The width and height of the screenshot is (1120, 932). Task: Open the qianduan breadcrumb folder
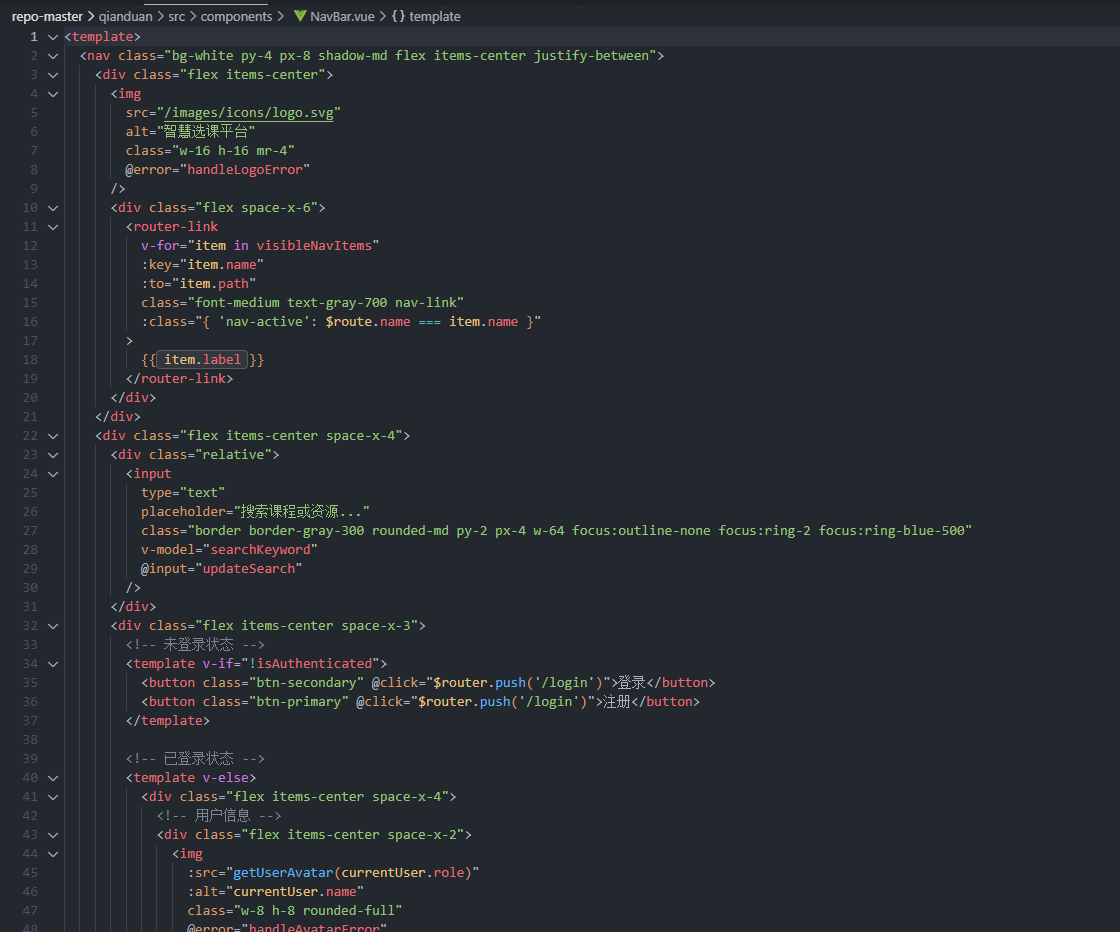[125, 16]
